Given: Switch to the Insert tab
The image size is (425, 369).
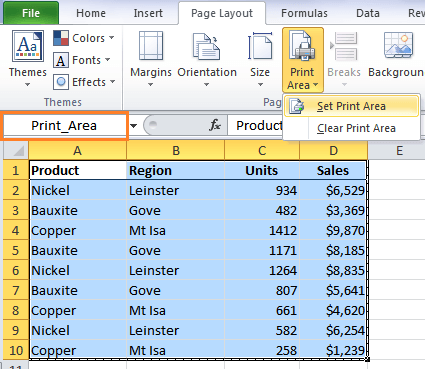Looking at the screenshot, I should (148, 13).
